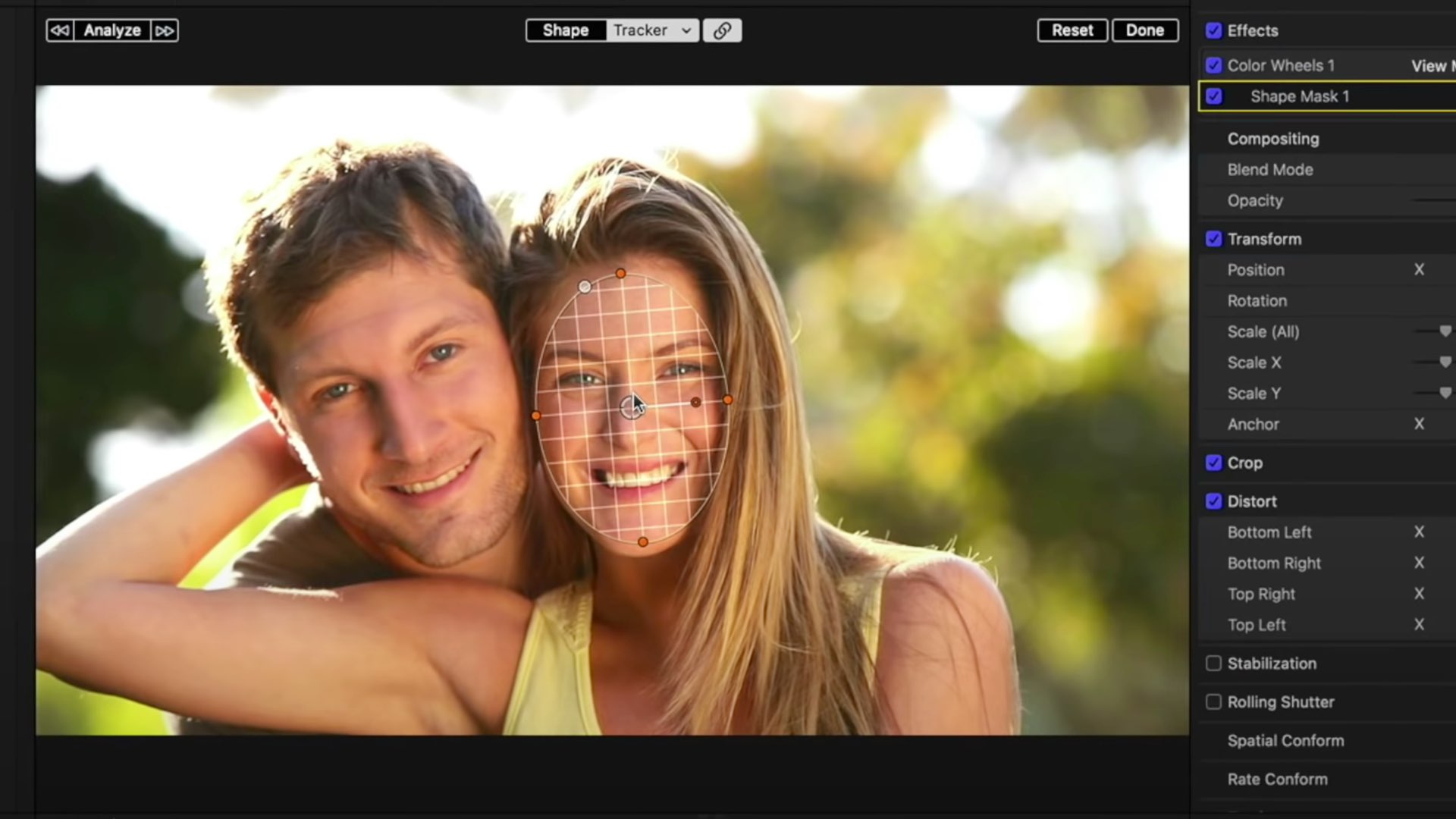Expand the Transform section options
Viewport: 1456px width, 819px height.
point(1264,239)
